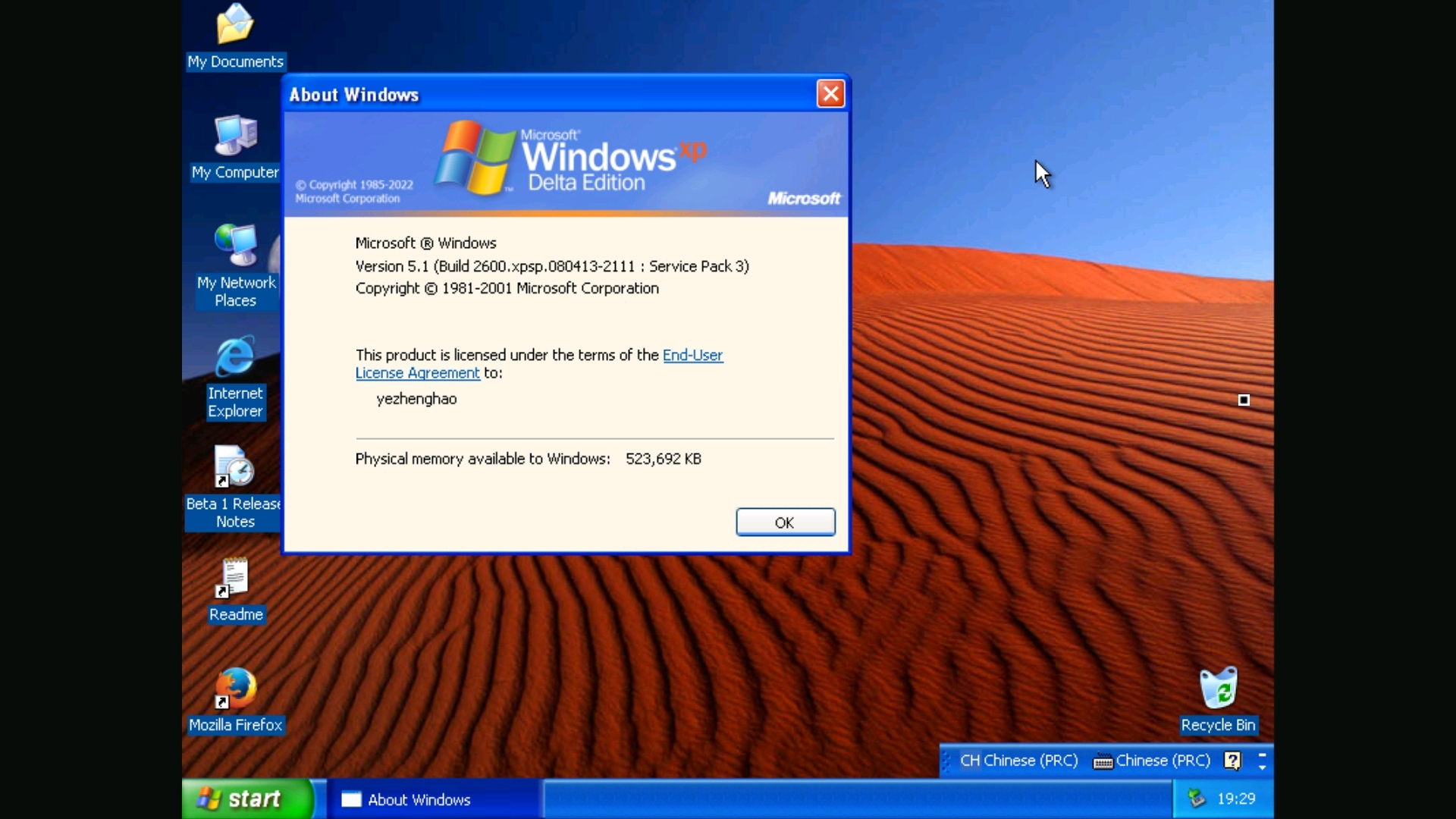This screenshot has width=1456, height=819.
Task: Click OK to dismiss the About dialog
Action: pos(785,522)
